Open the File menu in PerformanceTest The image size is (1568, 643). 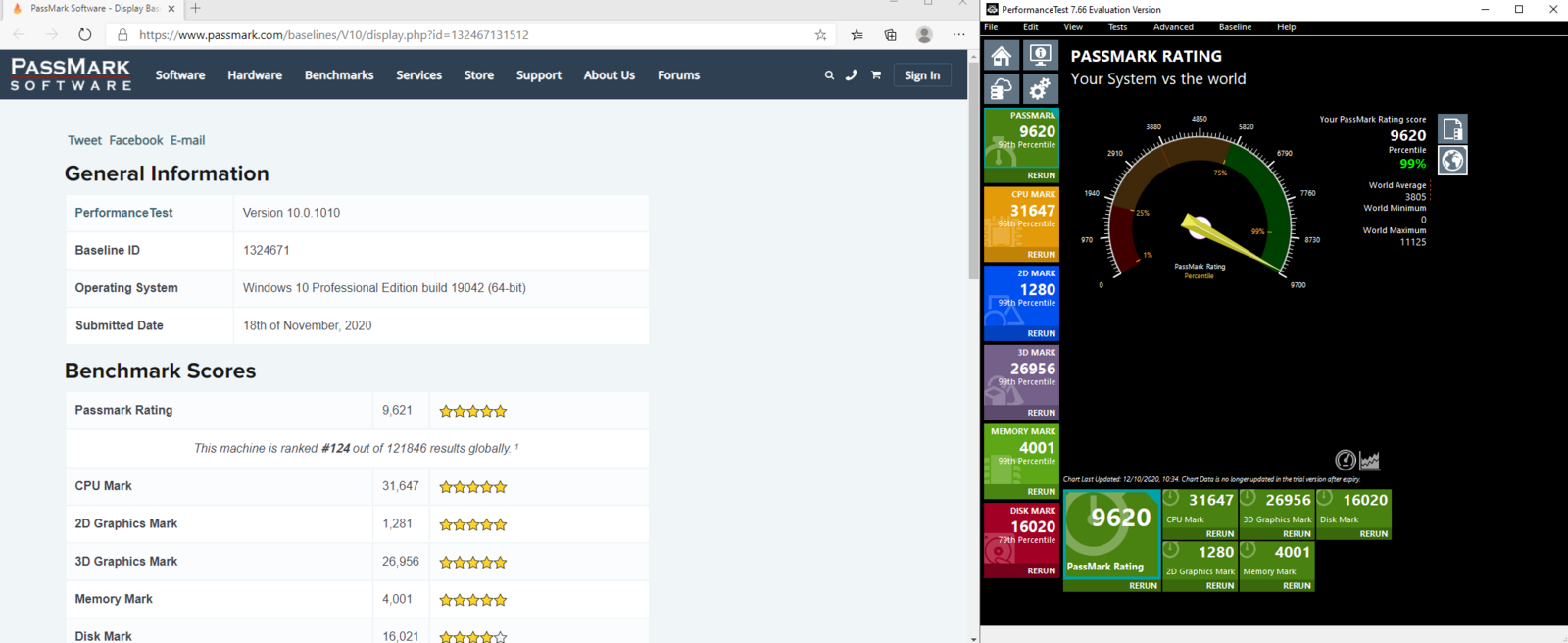point(991,27)
